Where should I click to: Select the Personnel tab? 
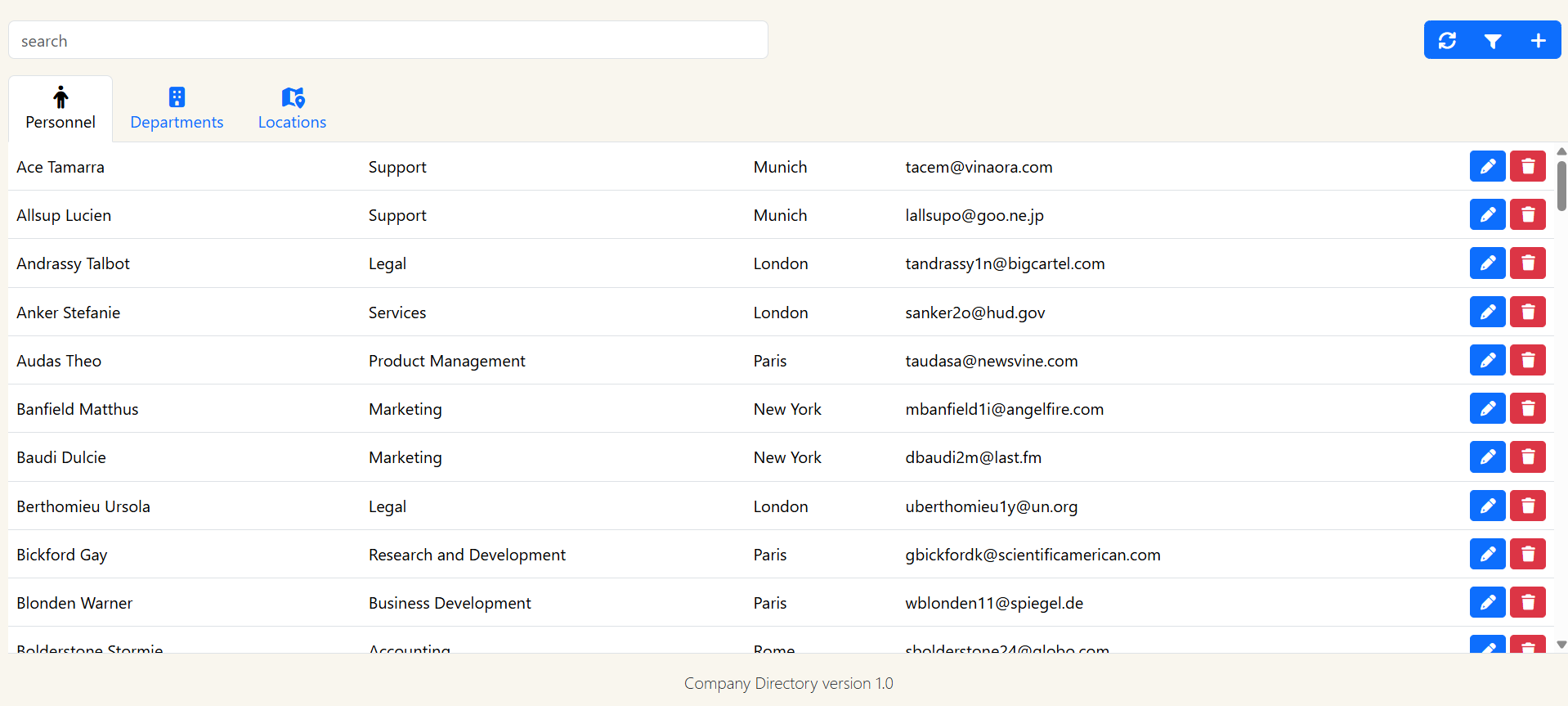(x=60, y=109)
